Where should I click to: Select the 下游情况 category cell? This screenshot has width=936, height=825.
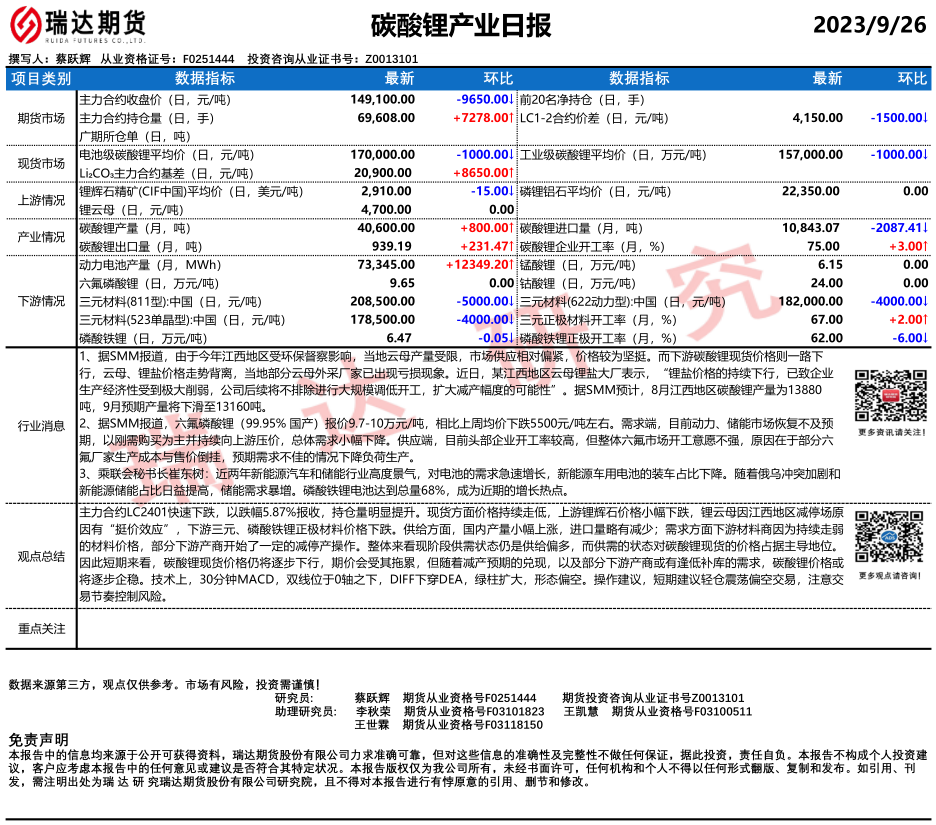tap(41, 301)
